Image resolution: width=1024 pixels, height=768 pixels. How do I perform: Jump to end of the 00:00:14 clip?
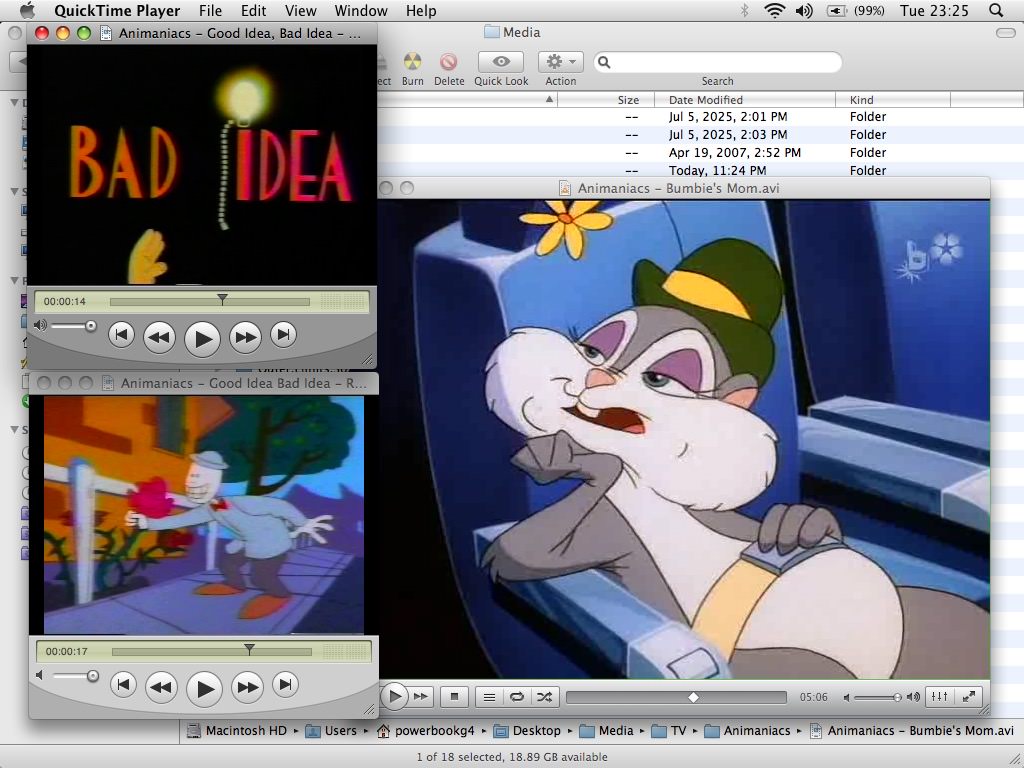(283, 335)
